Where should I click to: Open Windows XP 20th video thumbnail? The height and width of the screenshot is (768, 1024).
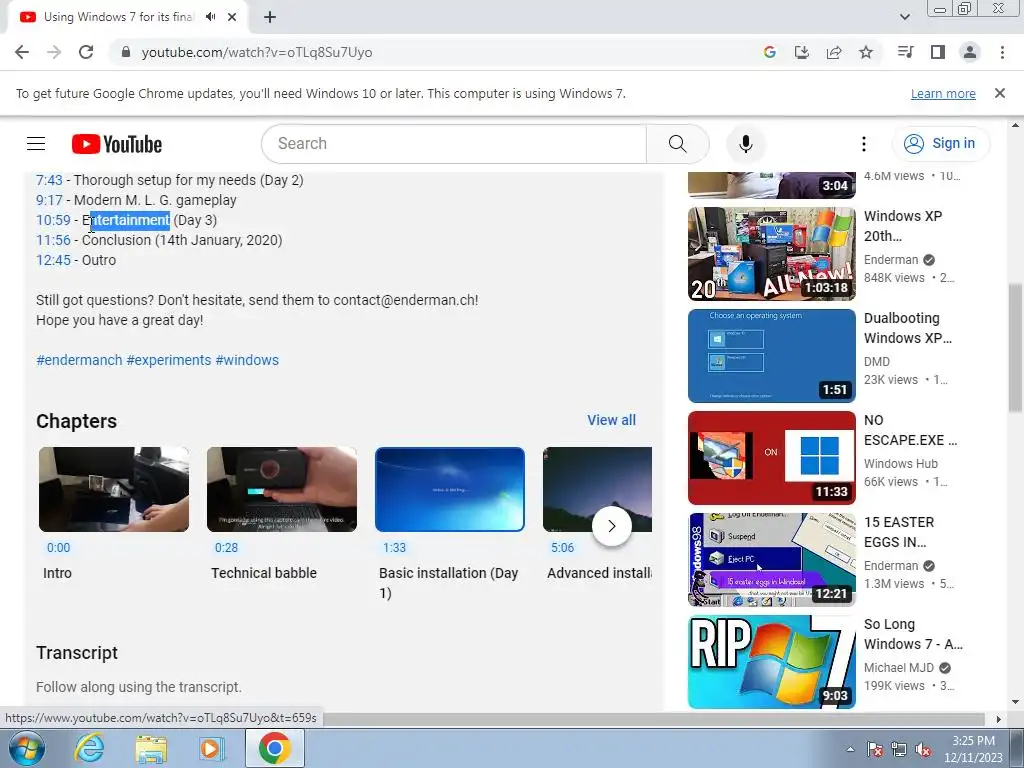point(772,254)
